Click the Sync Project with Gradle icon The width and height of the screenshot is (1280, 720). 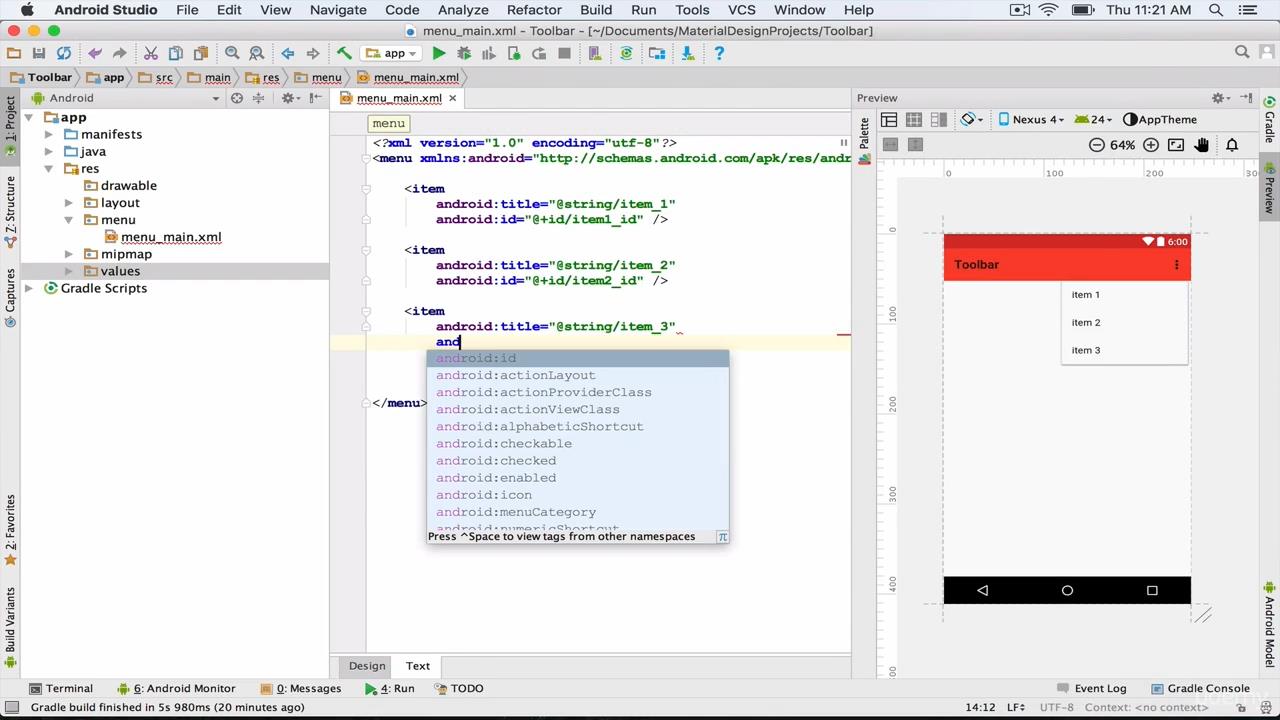coord(626,53)
